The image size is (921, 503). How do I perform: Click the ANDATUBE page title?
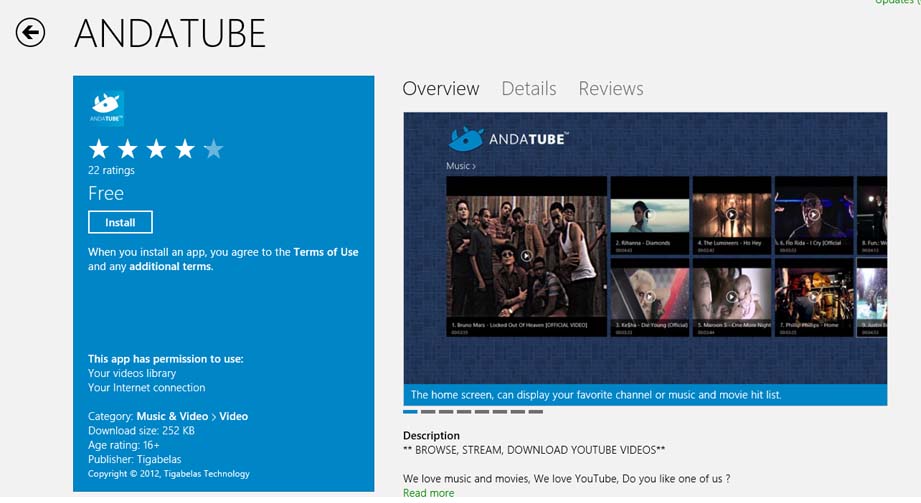click(x=170, y=33)
